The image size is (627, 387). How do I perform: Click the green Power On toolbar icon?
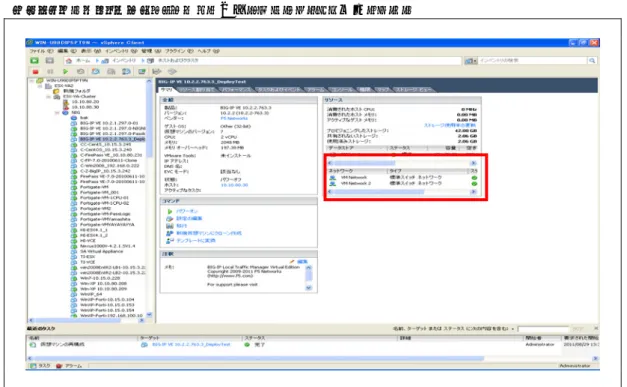point(65,72)
